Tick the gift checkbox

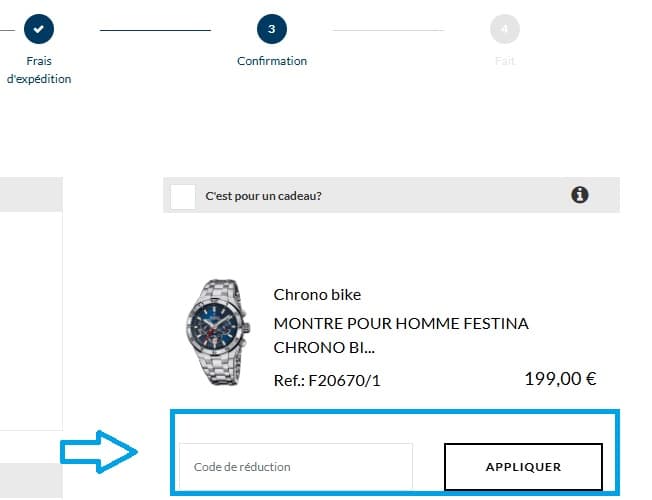click(183, 196)
